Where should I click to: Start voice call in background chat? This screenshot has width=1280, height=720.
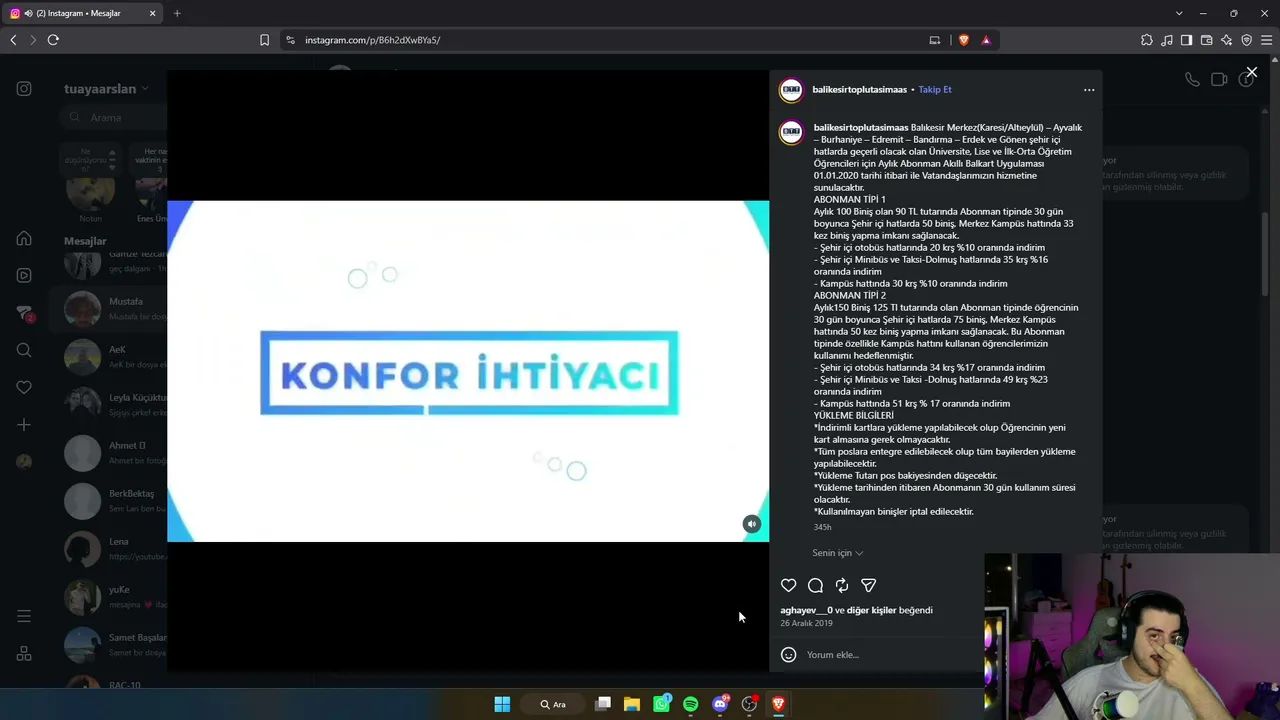[1192, 79]
